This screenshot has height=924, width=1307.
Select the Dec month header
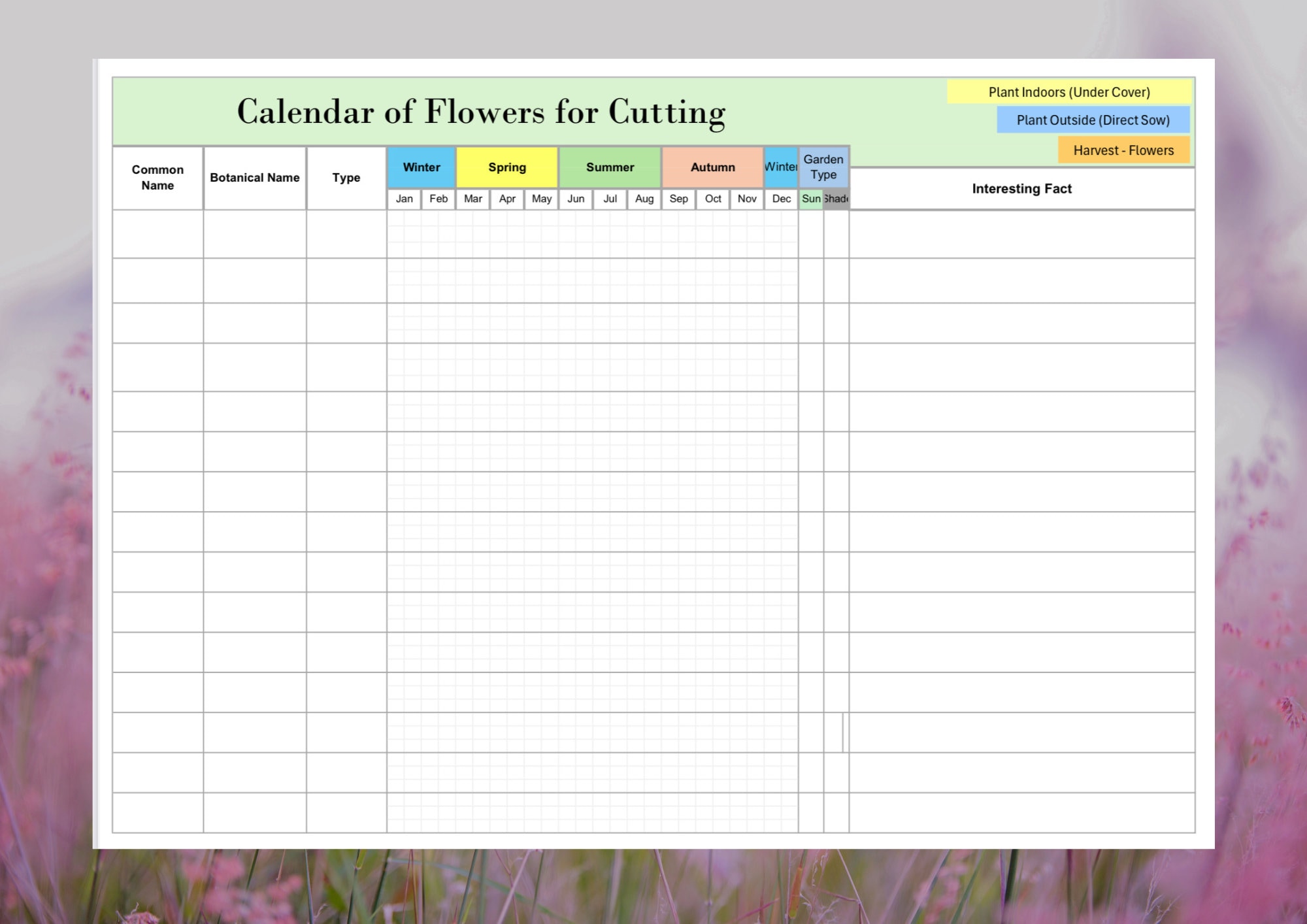click(x=781, y=198)
